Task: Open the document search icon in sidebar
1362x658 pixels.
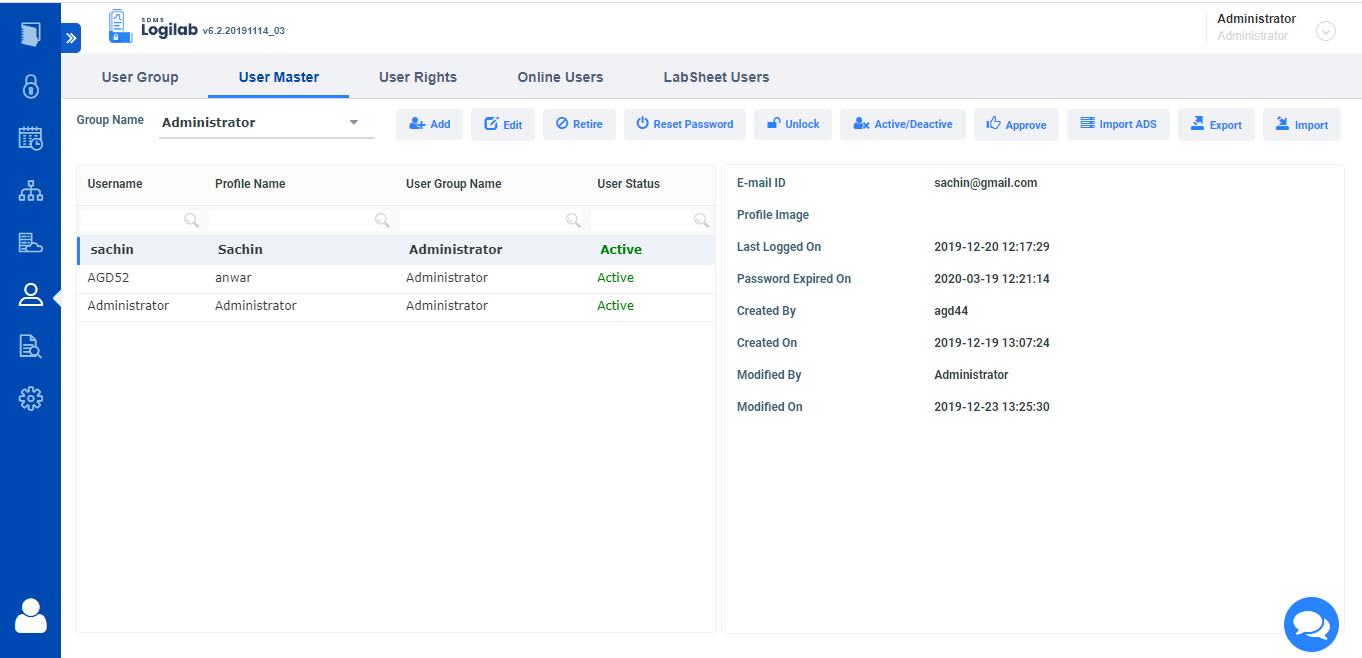Action: pos(30,346)
